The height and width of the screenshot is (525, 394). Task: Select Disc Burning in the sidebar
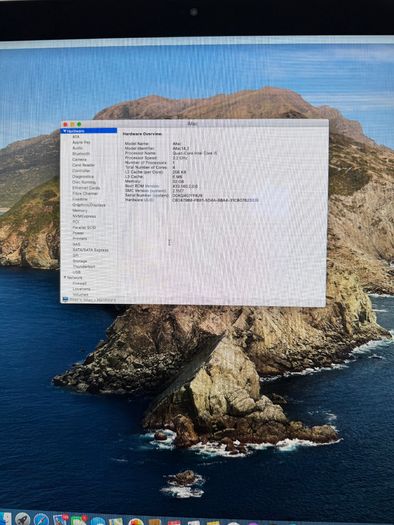(84, 182)
